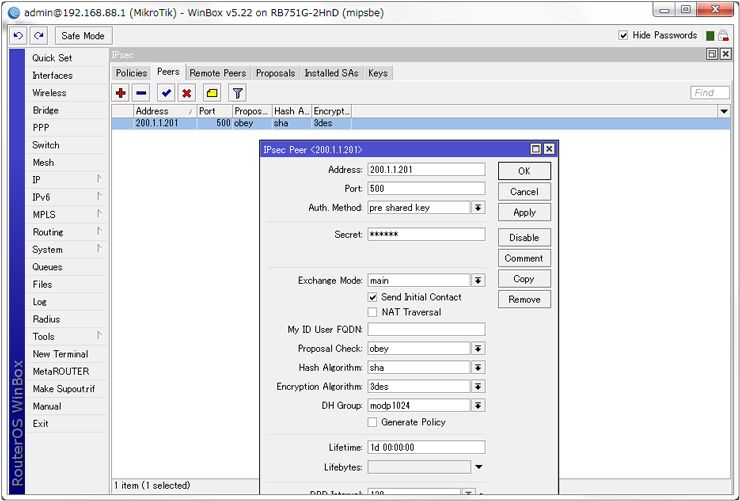Click Copy button

[524, 279]
